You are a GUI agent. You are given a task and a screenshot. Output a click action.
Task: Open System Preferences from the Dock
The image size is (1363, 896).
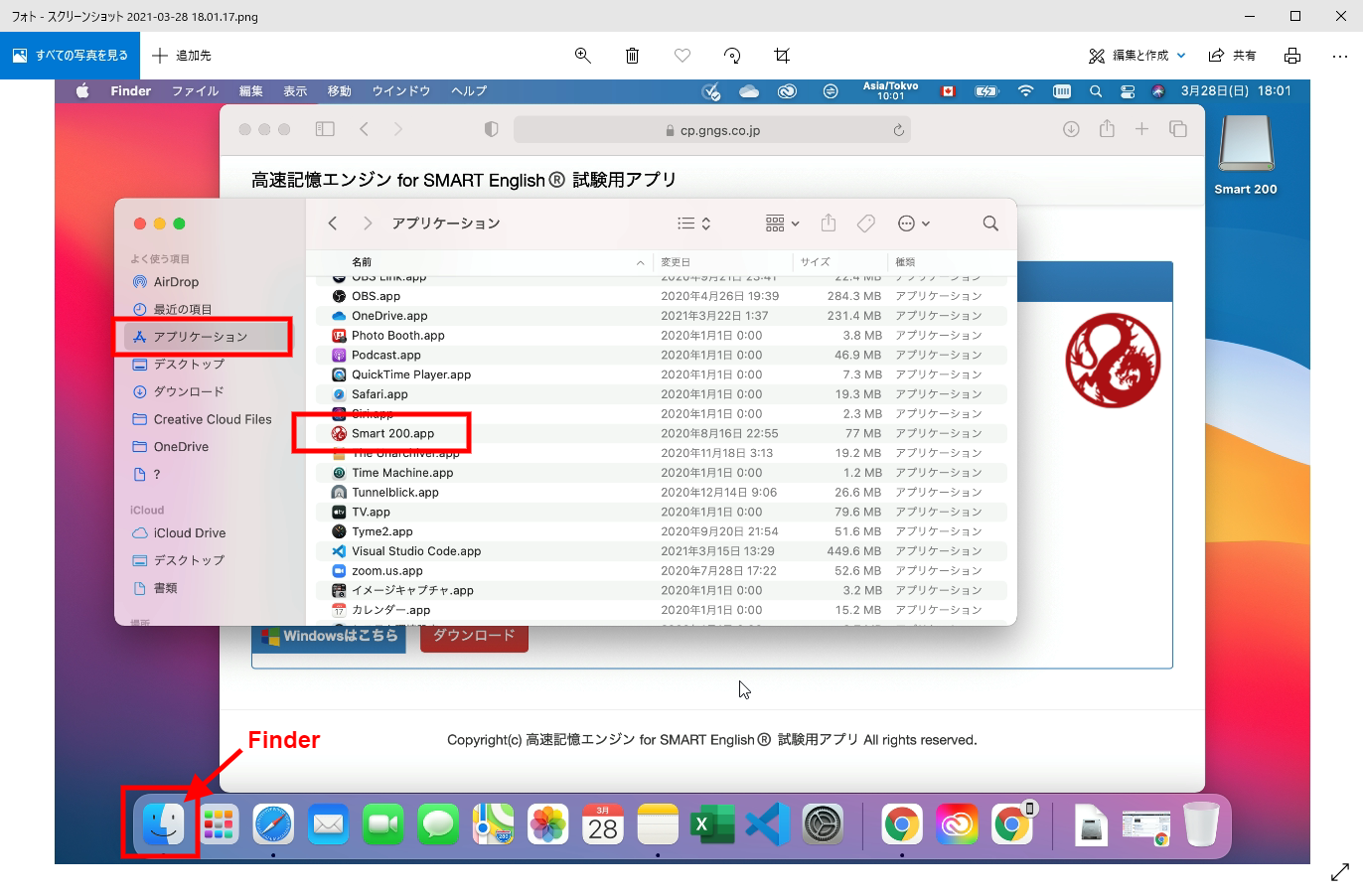click(823, 823)
